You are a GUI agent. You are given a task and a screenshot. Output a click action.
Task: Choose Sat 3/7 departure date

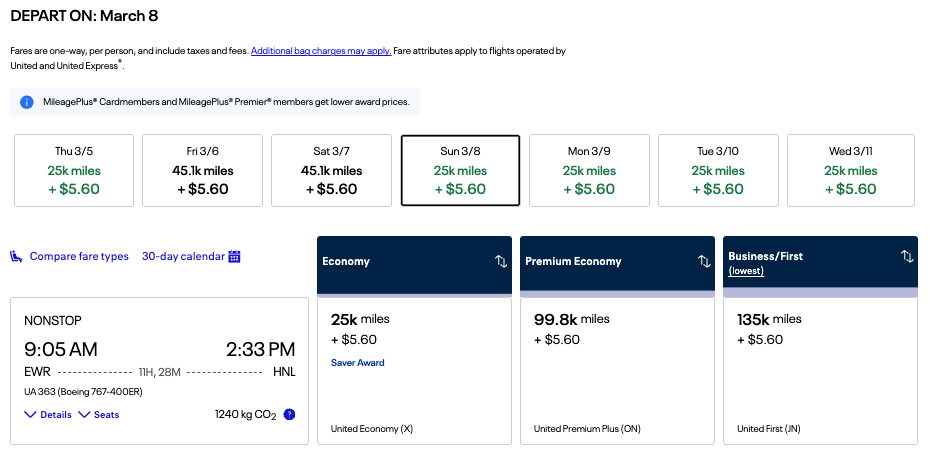coord(331,171)
